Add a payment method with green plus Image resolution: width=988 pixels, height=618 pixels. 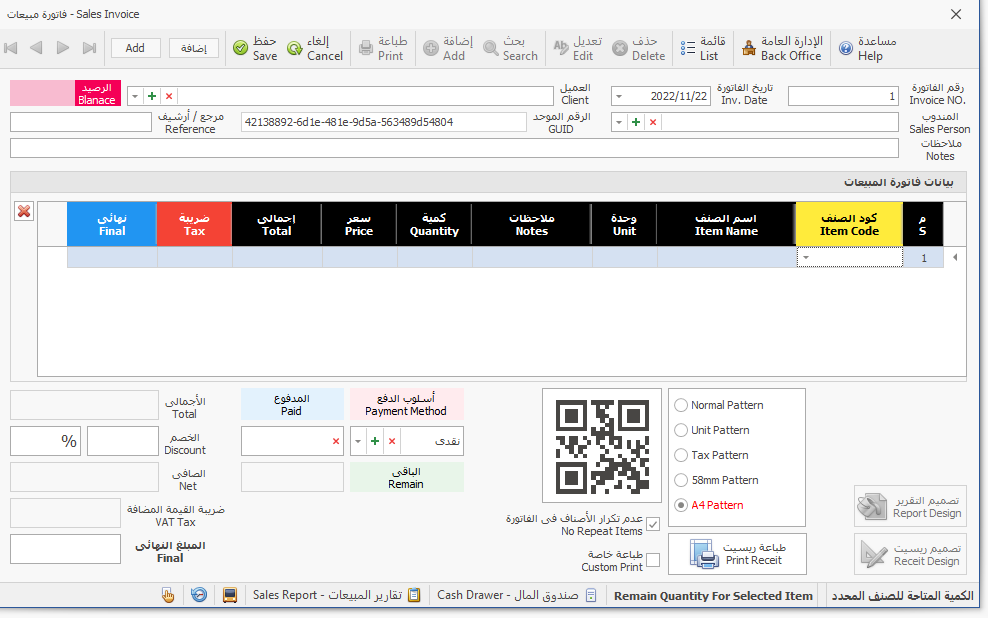coord(375,441)
